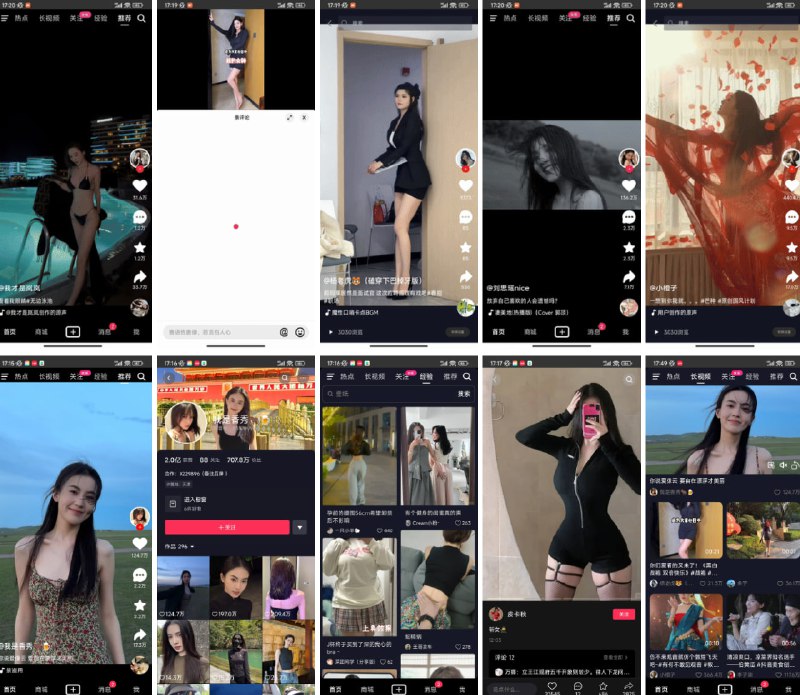The width and height of the screenshot is (800, 695).
Task: Open the create screen with the + icon
Action: pos(562,331)
